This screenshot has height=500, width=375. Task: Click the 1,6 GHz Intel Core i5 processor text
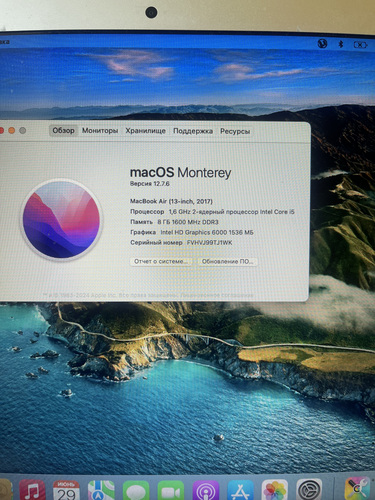[232, 212]
